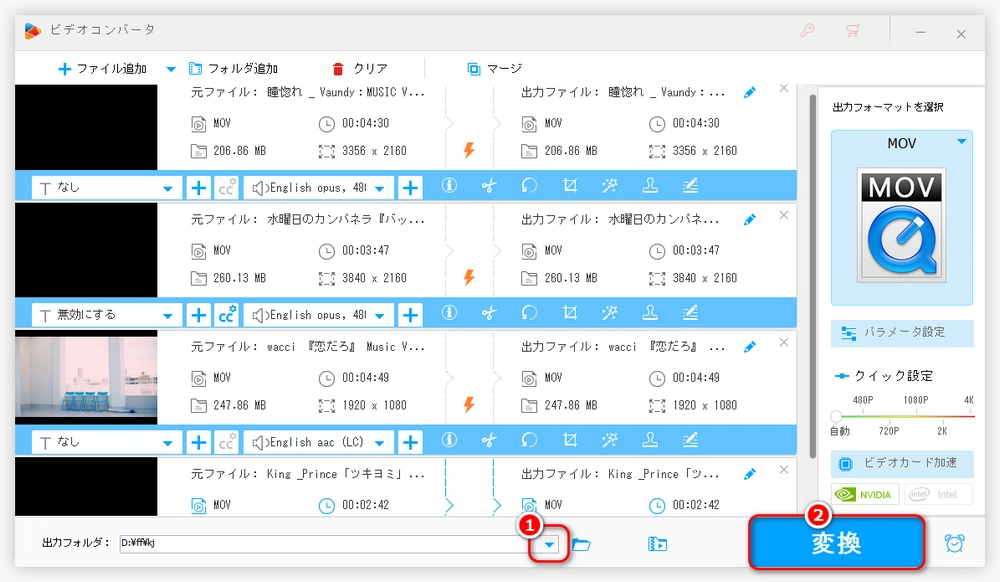The height and width of the screenshot is (582, 1000).
Task: Rotate the Vaundy video
Action: pyautogui.click(x=529, y=186)
